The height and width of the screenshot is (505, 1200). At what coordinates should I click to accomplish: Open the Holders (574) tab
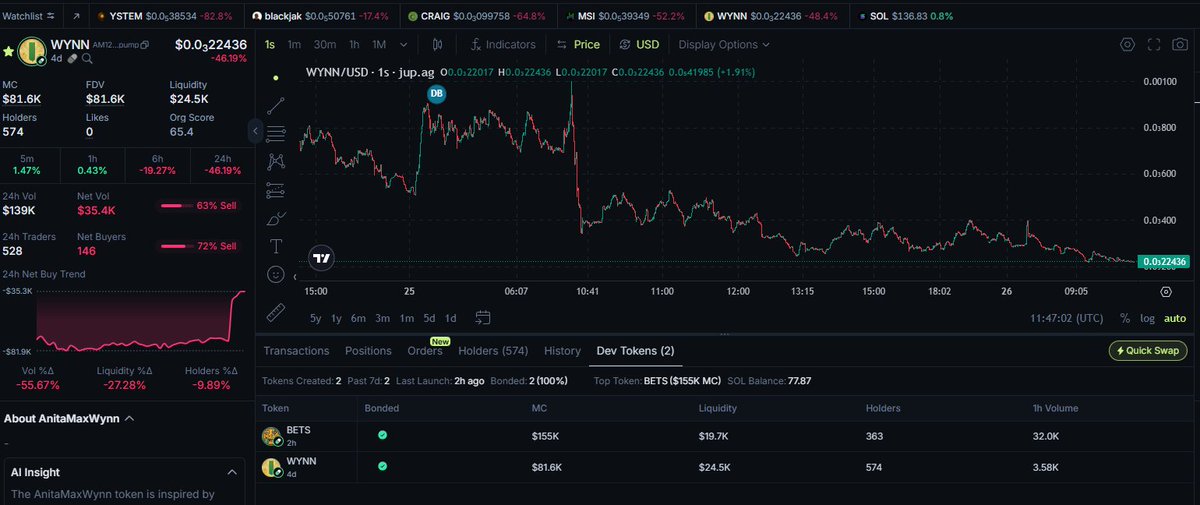coord(493,351)
